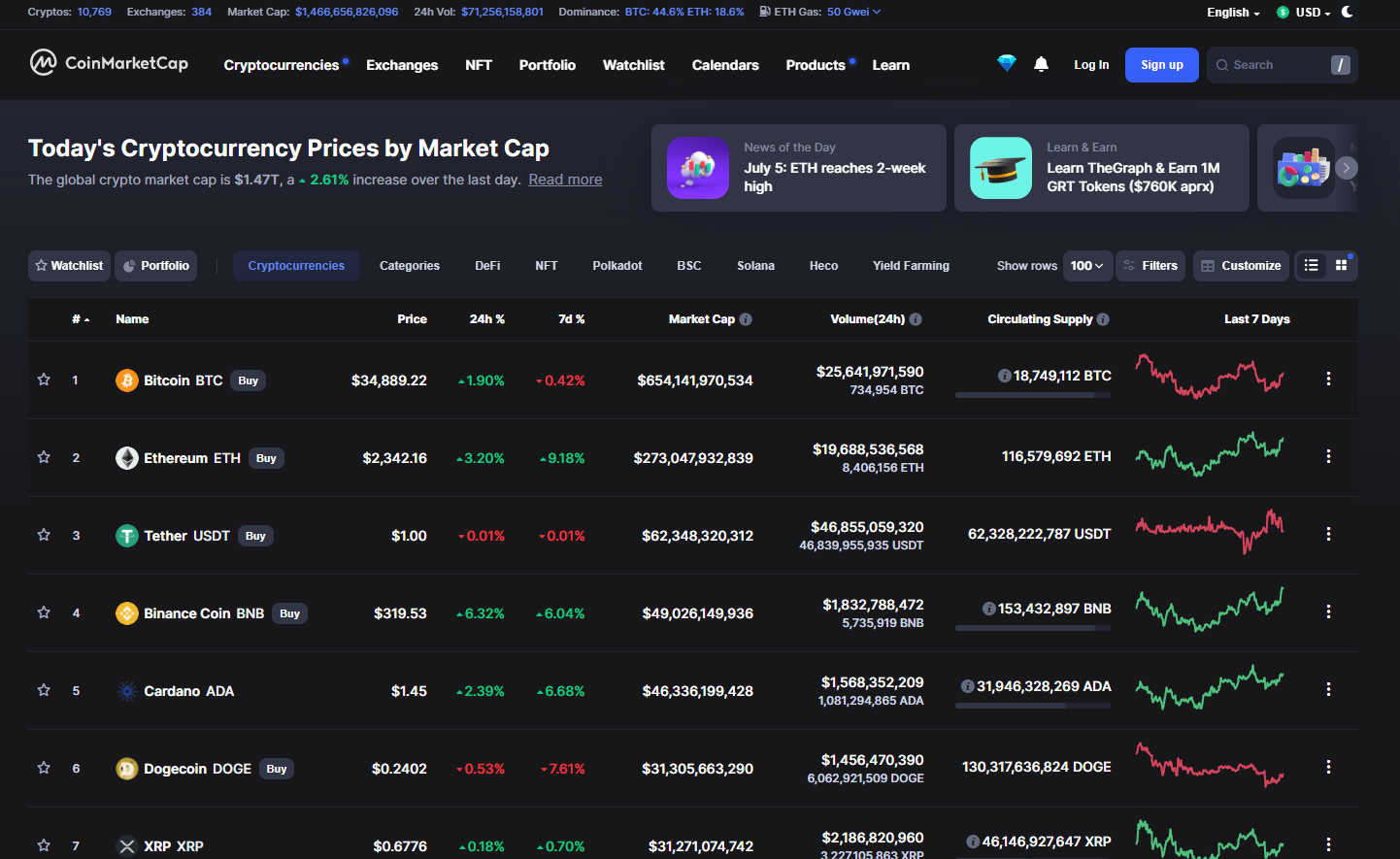Viewport: 1400px width, 859px height.
Task: Open the Cardano row three-dot menu
Action: 1328,689
